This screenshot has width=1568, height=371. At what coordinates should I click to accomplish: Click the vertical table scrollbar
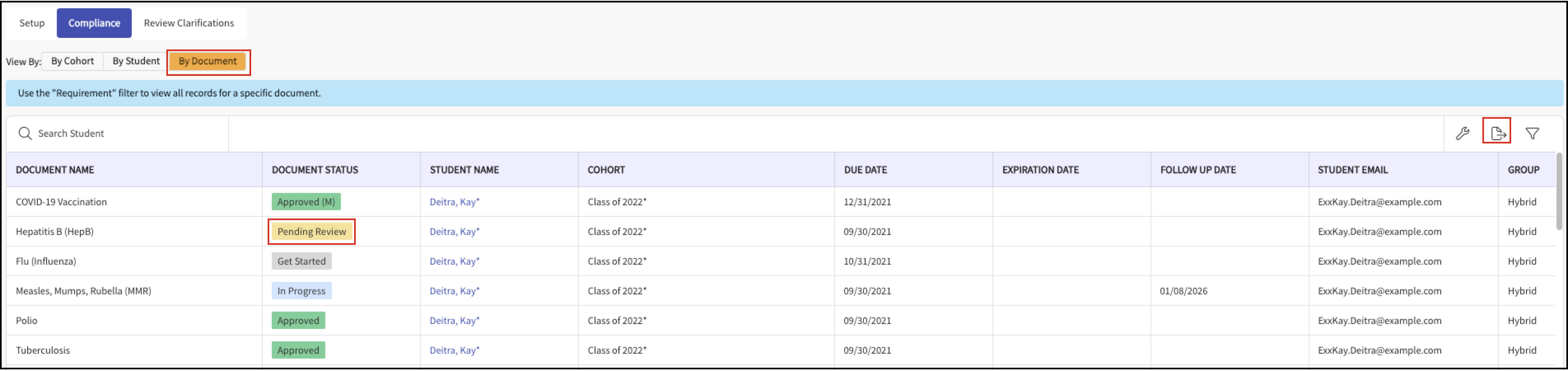coord(1559,191)
